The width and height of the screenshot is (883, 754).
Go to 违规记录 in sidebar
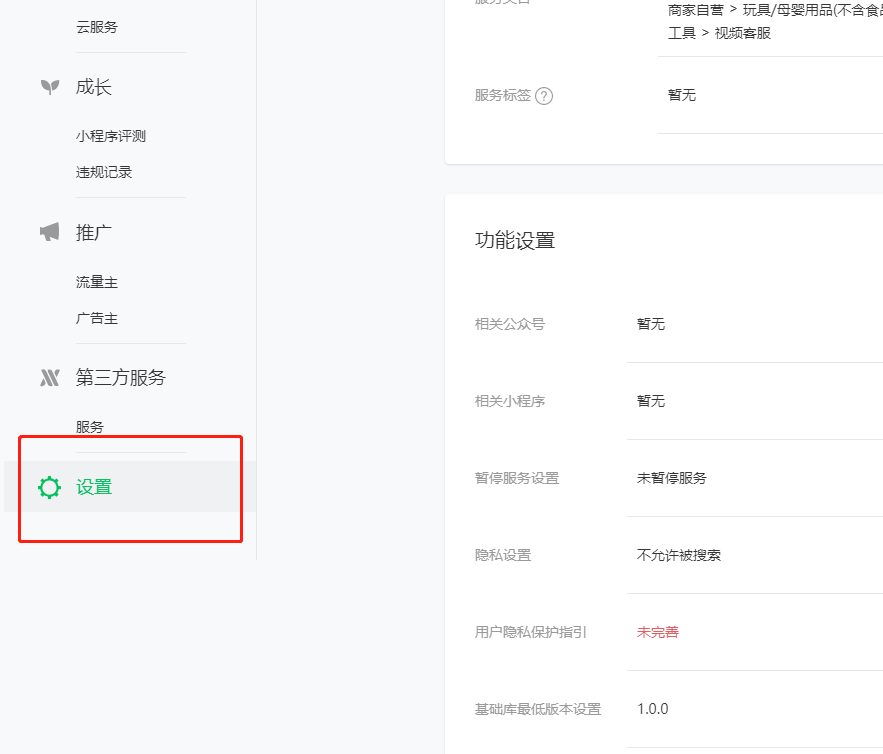(x=104, y=172)
